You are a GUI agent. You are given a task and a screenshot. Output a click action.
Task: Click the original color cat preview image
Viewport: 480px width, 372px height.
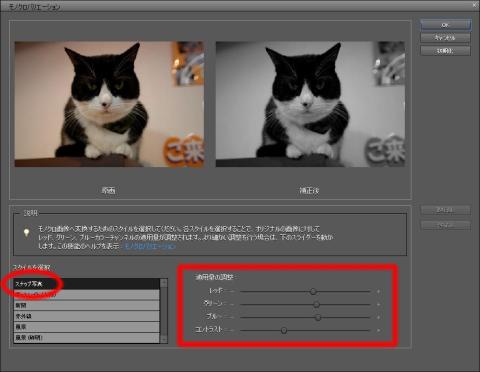109,104
